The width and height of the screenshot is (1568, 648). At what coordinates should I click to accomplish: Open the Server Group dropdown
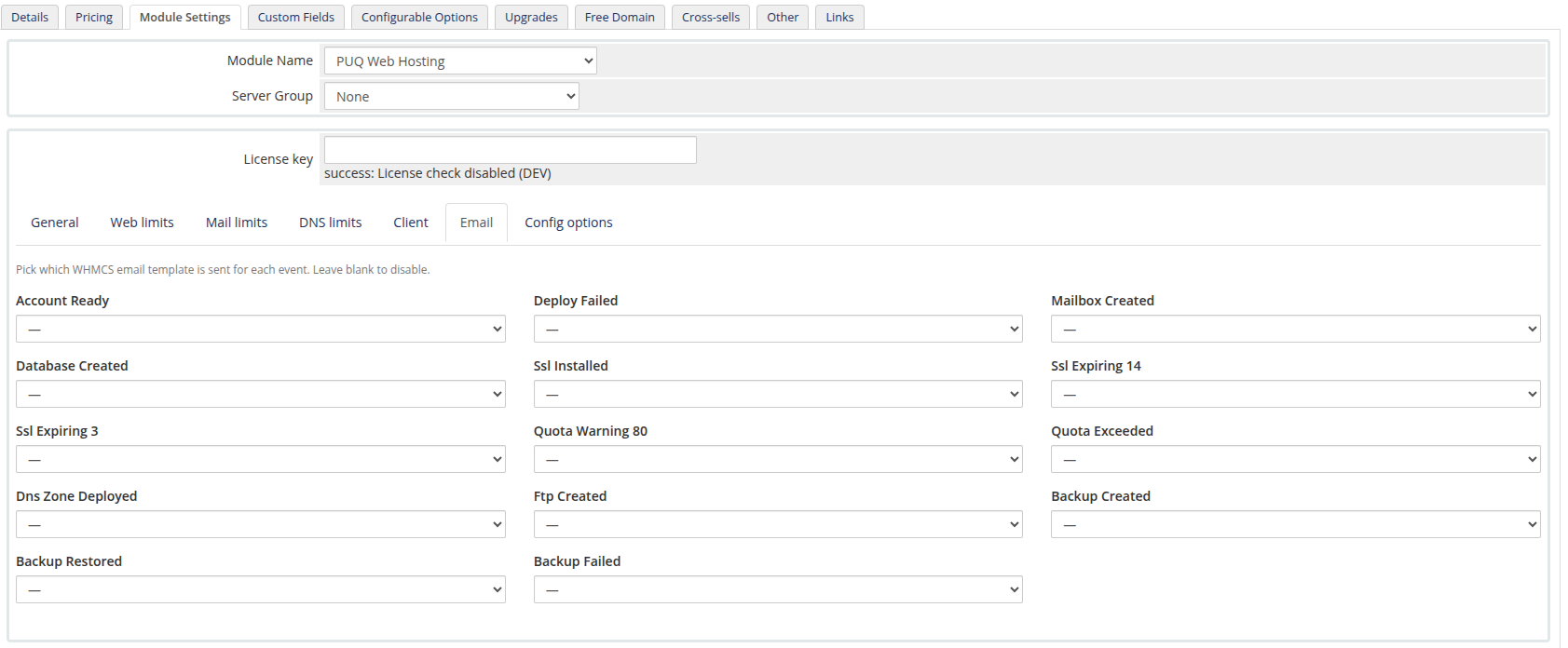(452, 96)
